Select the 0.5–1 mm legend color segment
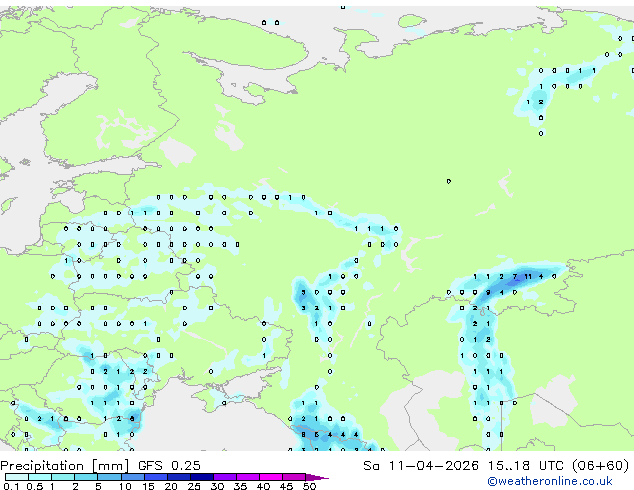This screenshot has height=490, width=634. [x=40, y=477]
